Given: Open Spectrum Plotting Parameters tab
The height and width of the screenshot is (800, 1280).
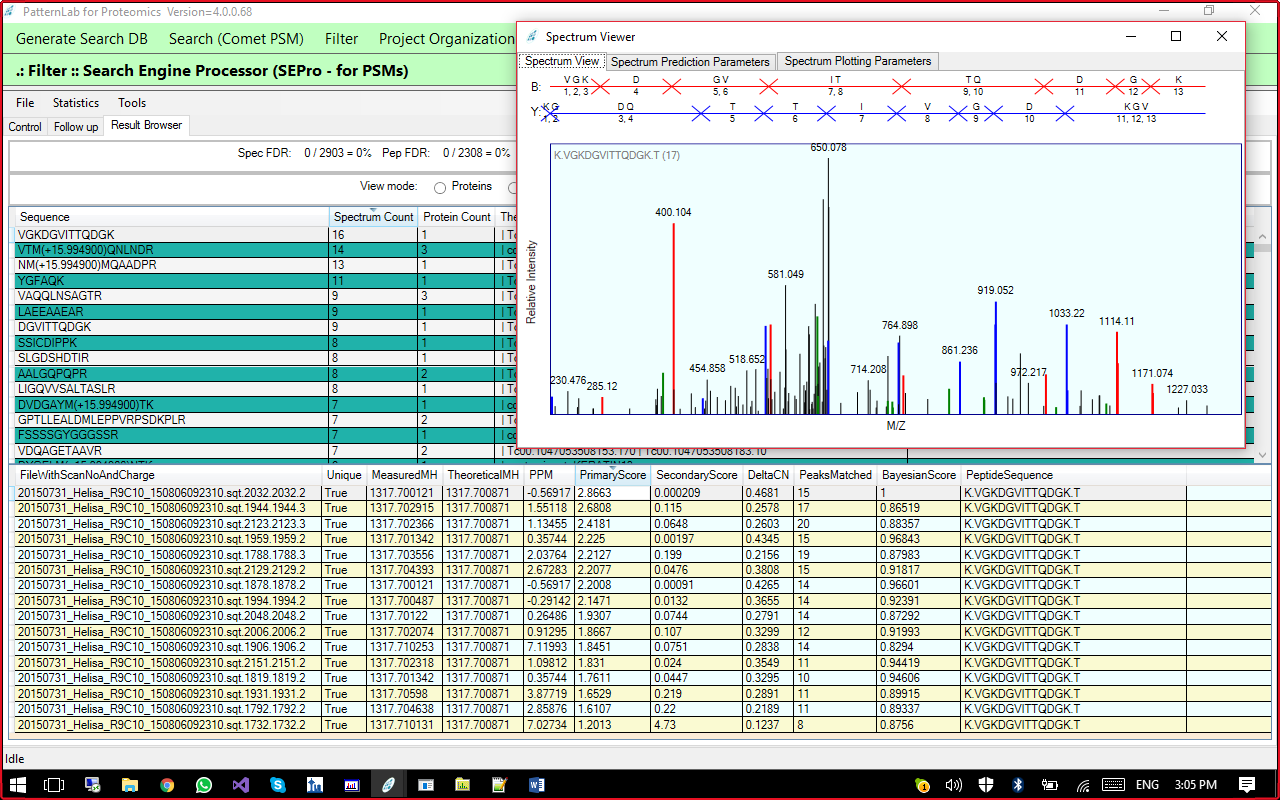Looking at the screenshot, I should point(858,61).
